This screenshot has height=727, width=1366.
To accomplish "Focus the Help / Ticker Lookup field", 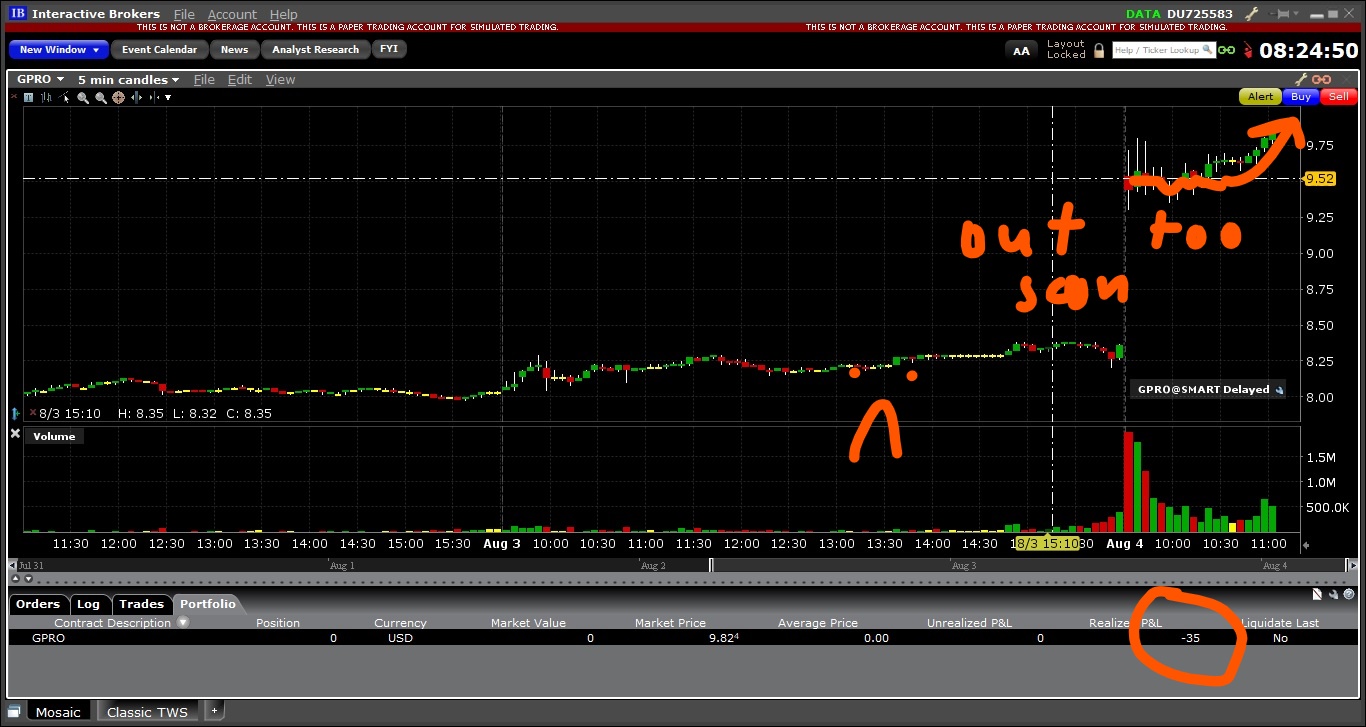I will pyautogui.click(x=1163, y=50).
